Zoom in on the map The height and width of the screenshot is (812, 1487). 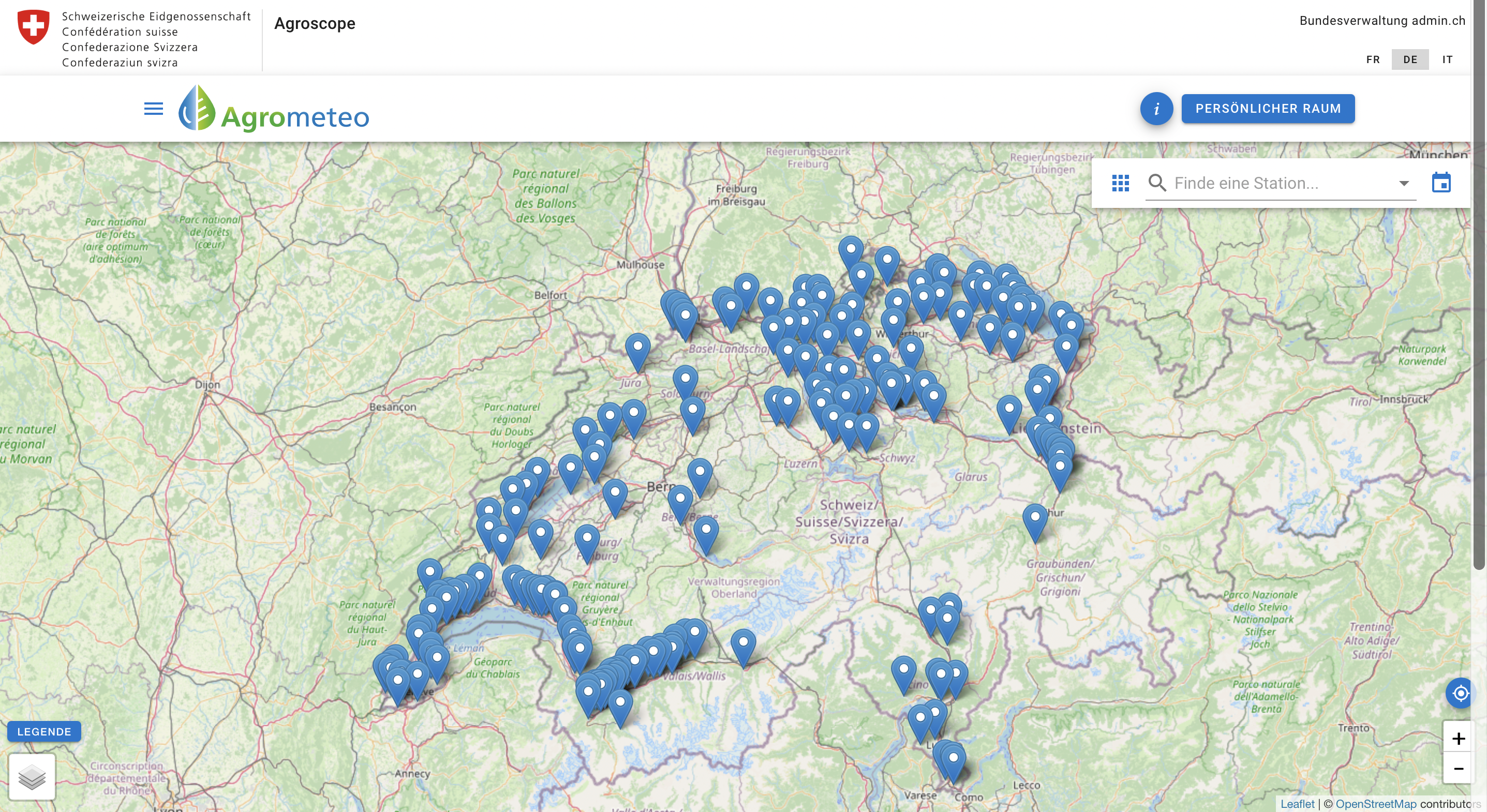[1458, 738]
